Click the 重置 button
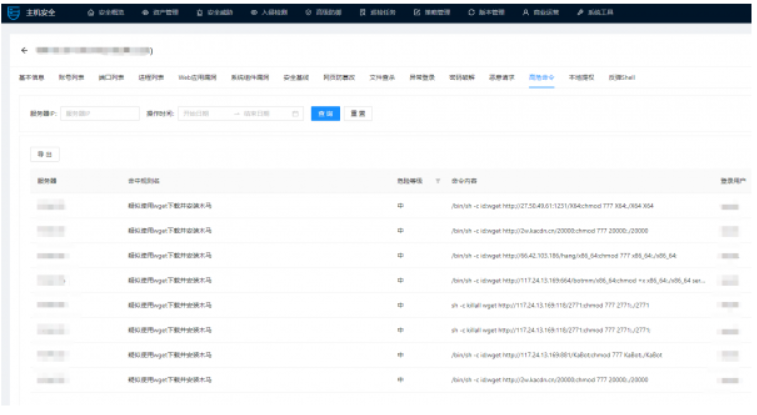Image resolution: width=757 pixels, height=415 pixels. [358, 113]
